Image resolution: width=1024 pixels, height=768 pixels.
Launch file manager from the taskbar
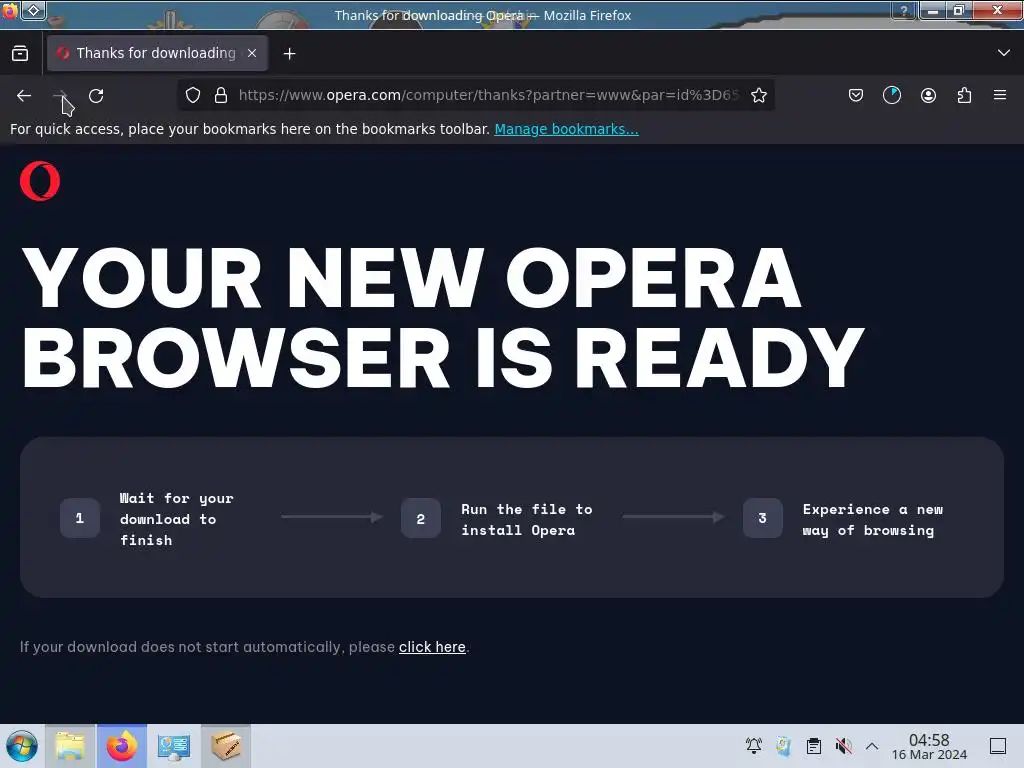point(71,746)
